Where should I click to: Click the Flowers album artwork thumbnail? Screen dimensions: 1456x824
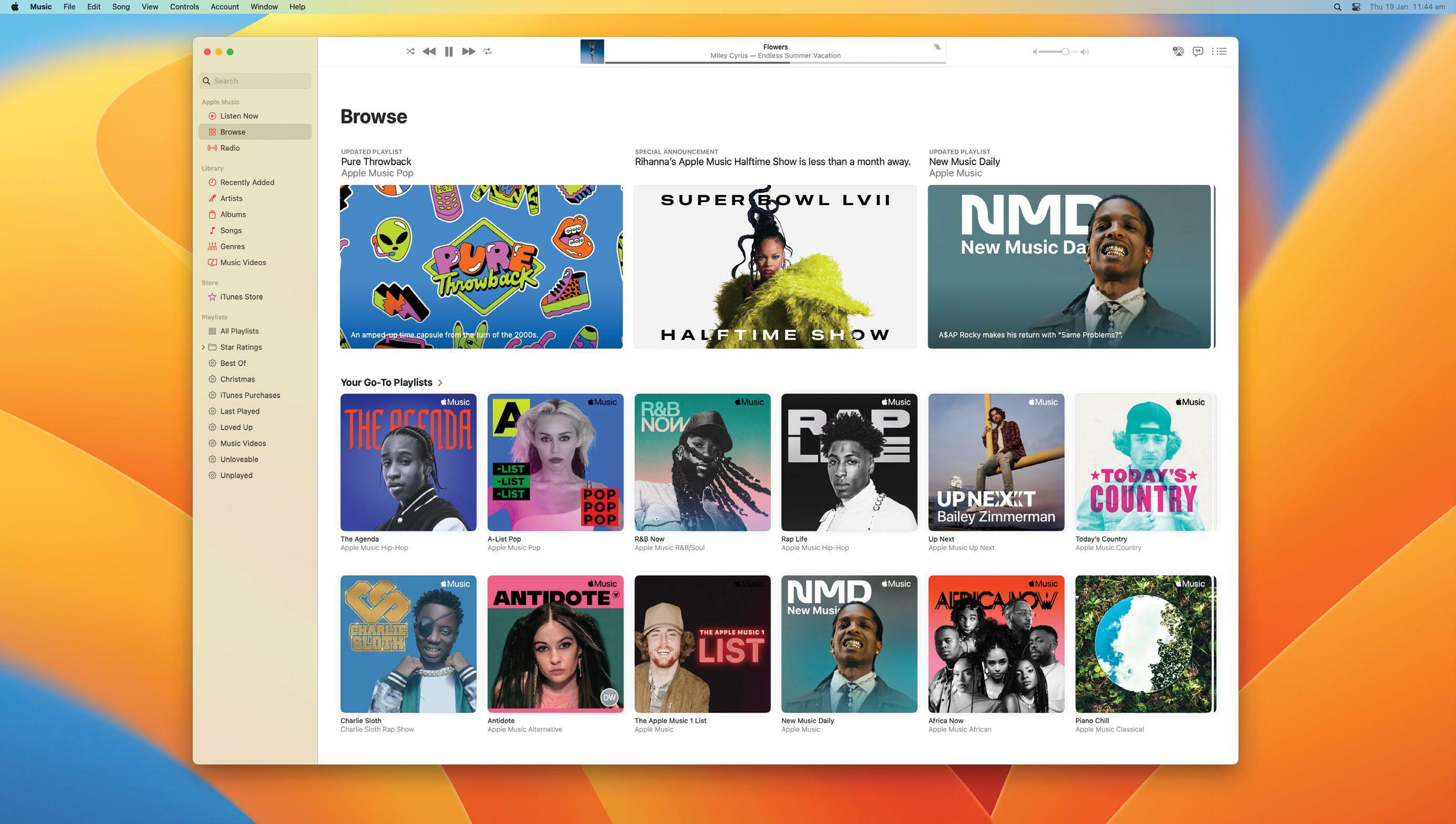(592, 51)
